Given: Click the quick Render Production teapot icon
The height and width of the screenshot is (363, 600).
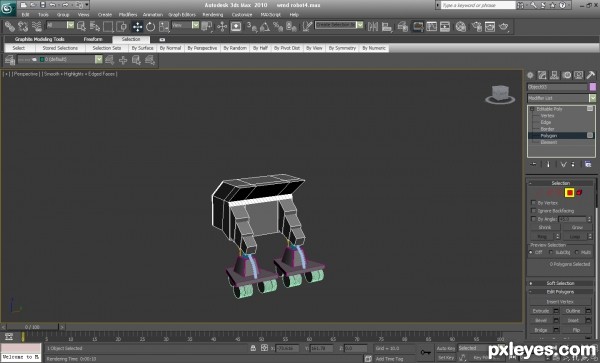Looking at the screenshot, I should click(x=504, y=26).
